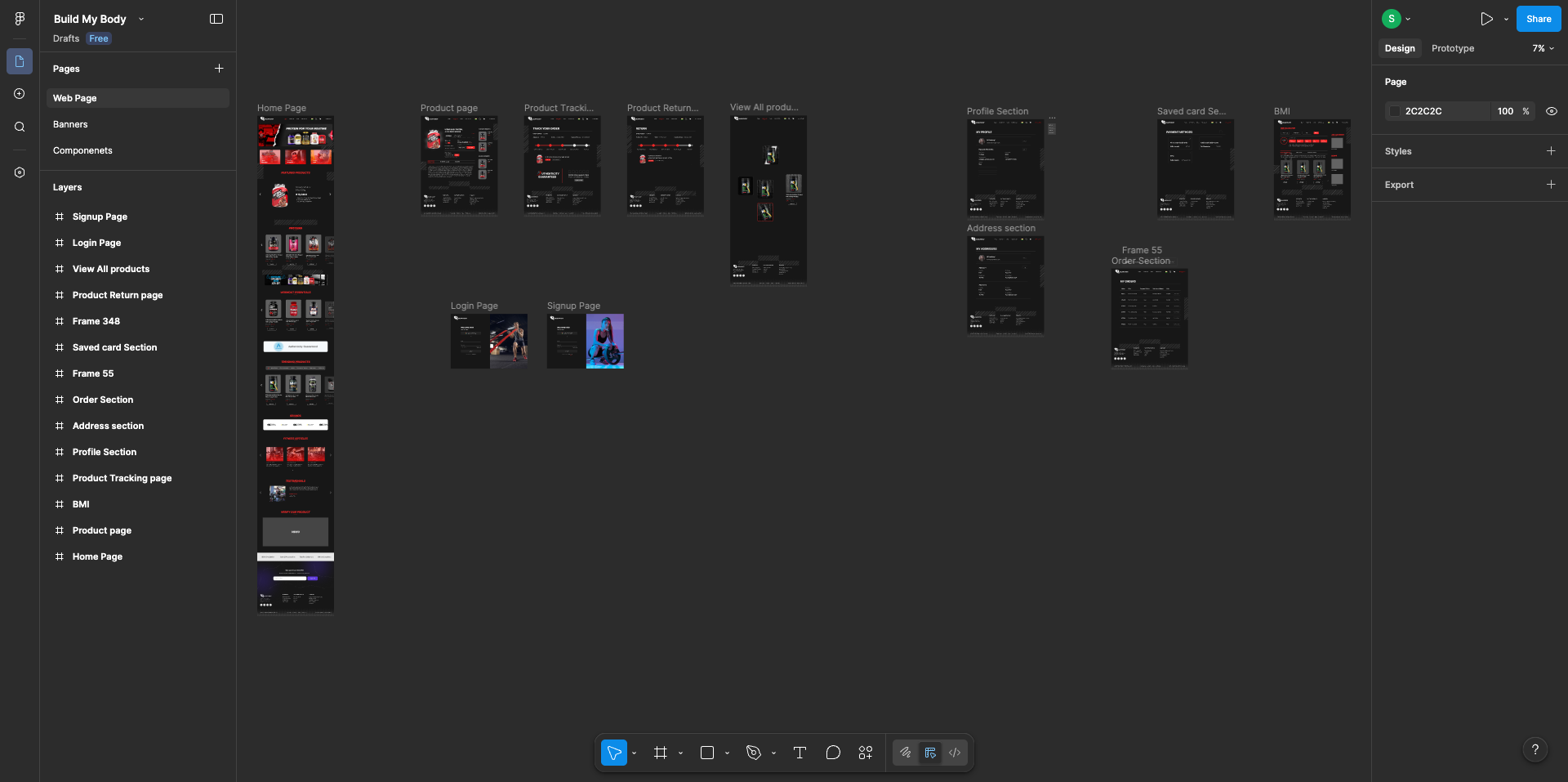Viewport: 1568px width, 782px height.
Task: Select the Product Tracking page layer
Action: pyautogui.click(x=122, y=478)
